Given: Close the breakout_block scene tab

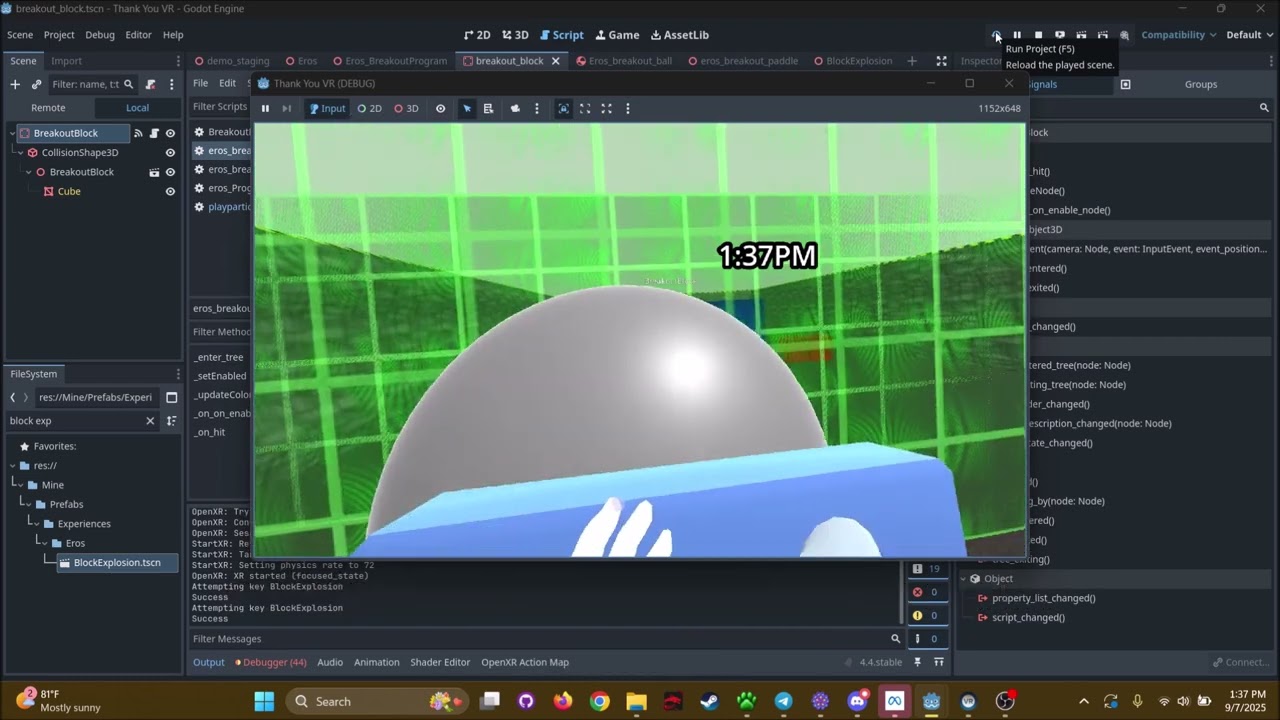Looking at the screenshot, I should (x=555, y=61).
